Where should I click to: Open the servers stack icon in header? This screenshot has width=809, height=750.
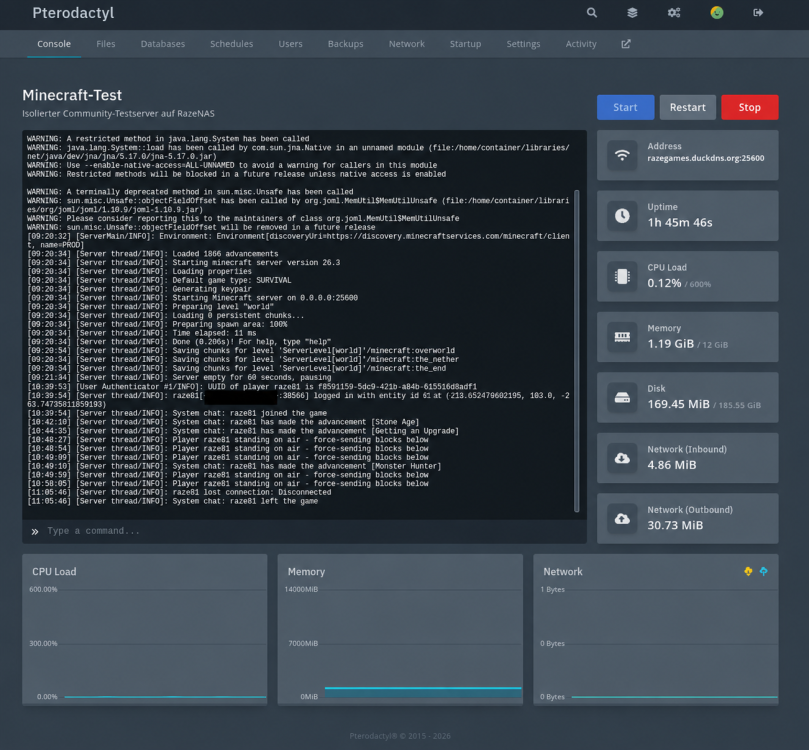pos(632,13)
